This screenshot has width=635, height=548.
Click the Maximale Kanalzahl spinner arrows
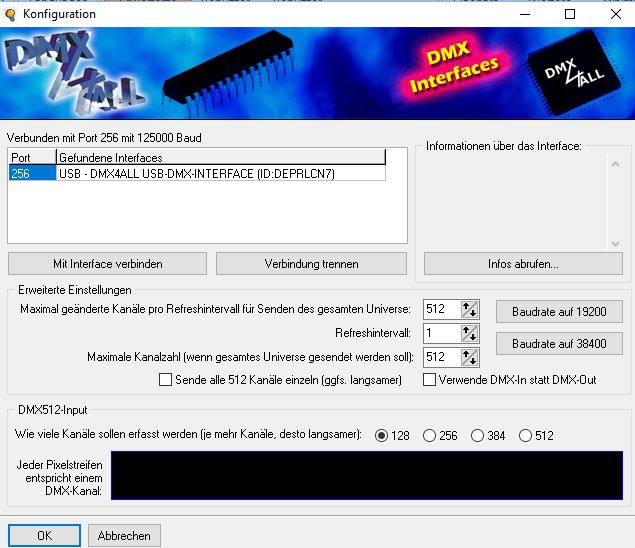tap(470, 357)
